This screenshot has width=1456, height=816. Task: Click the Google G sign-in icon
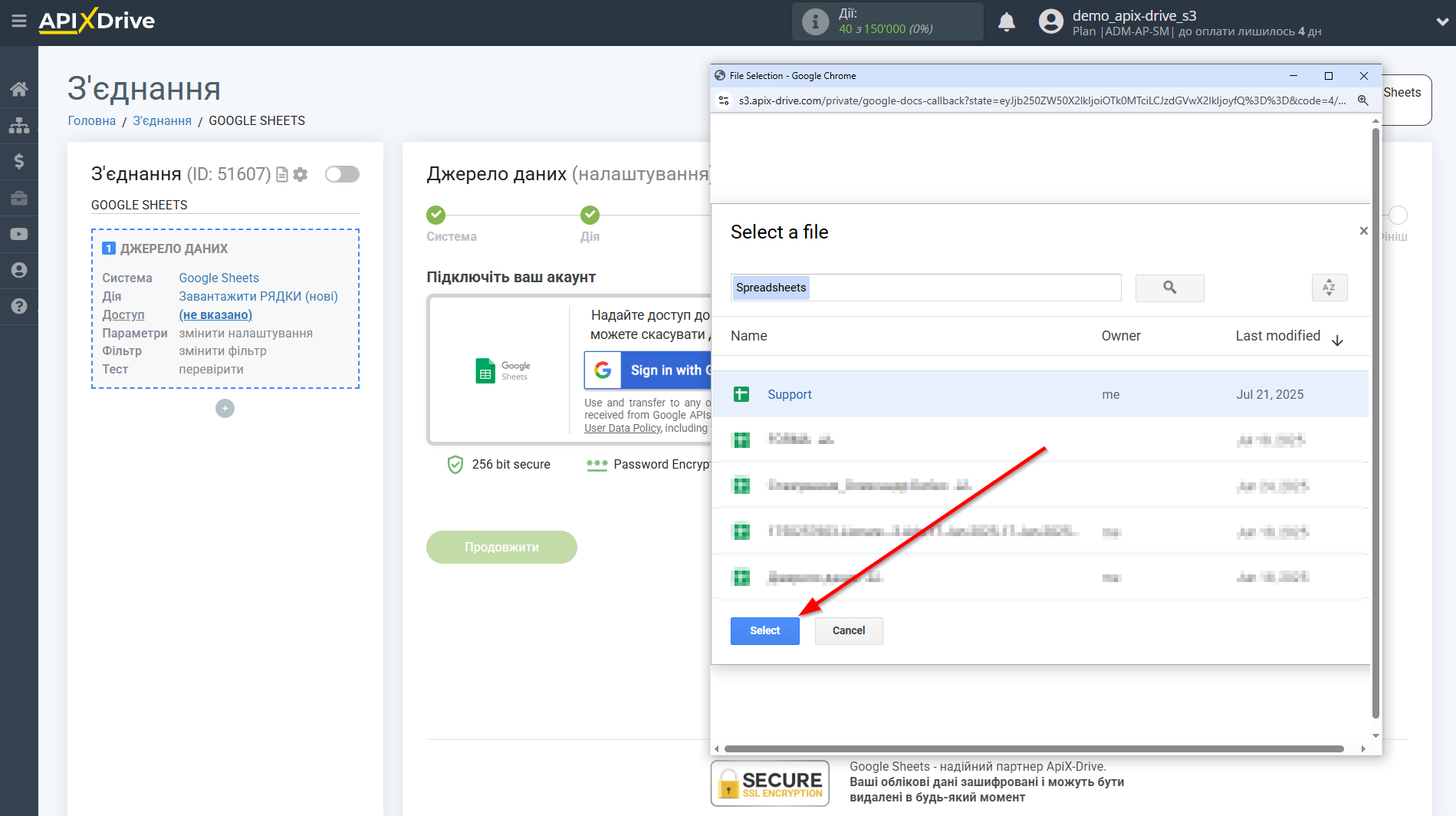(603, 370)
